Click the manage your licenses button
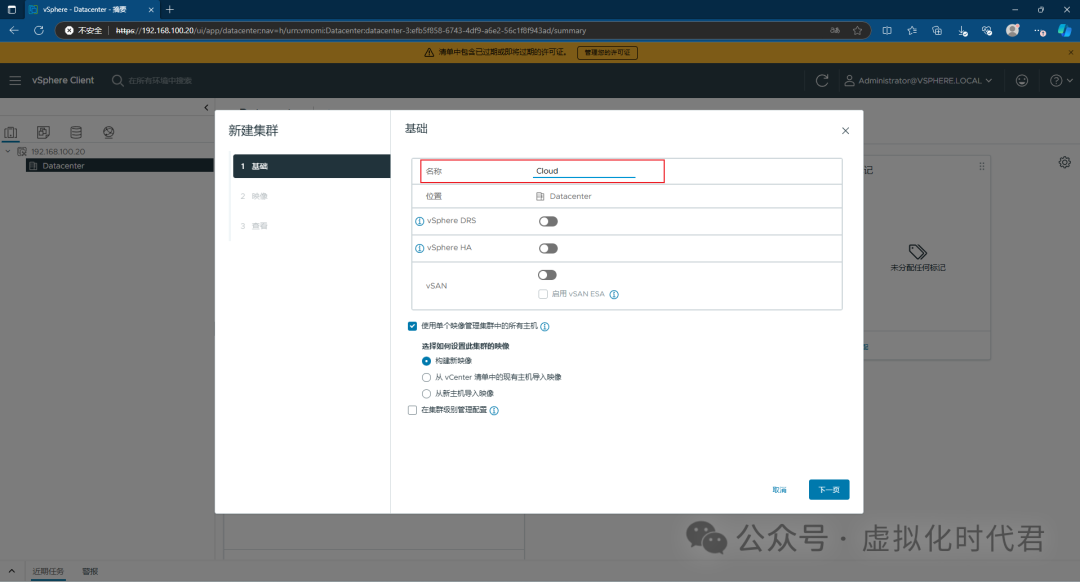This screenshot has height=582, width=1080. point(608,52)
